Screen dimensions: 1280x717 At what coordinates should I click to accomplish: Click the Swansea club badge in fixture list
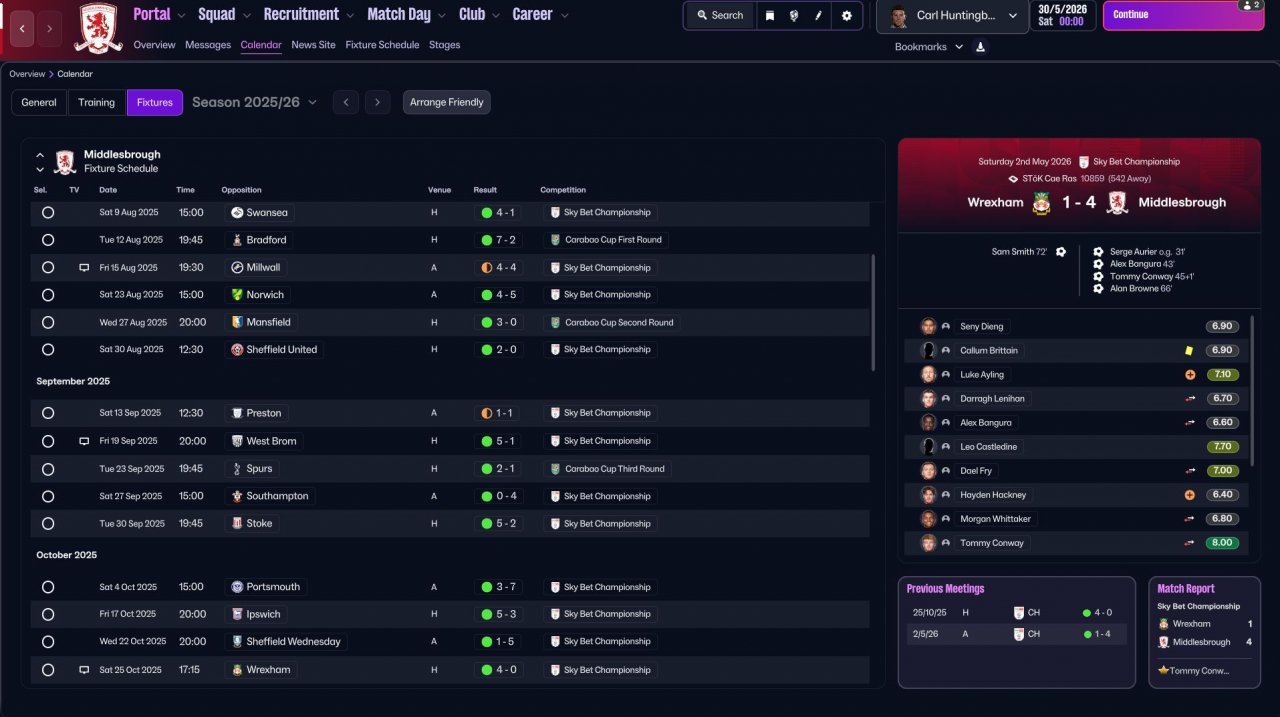point(237,213)
